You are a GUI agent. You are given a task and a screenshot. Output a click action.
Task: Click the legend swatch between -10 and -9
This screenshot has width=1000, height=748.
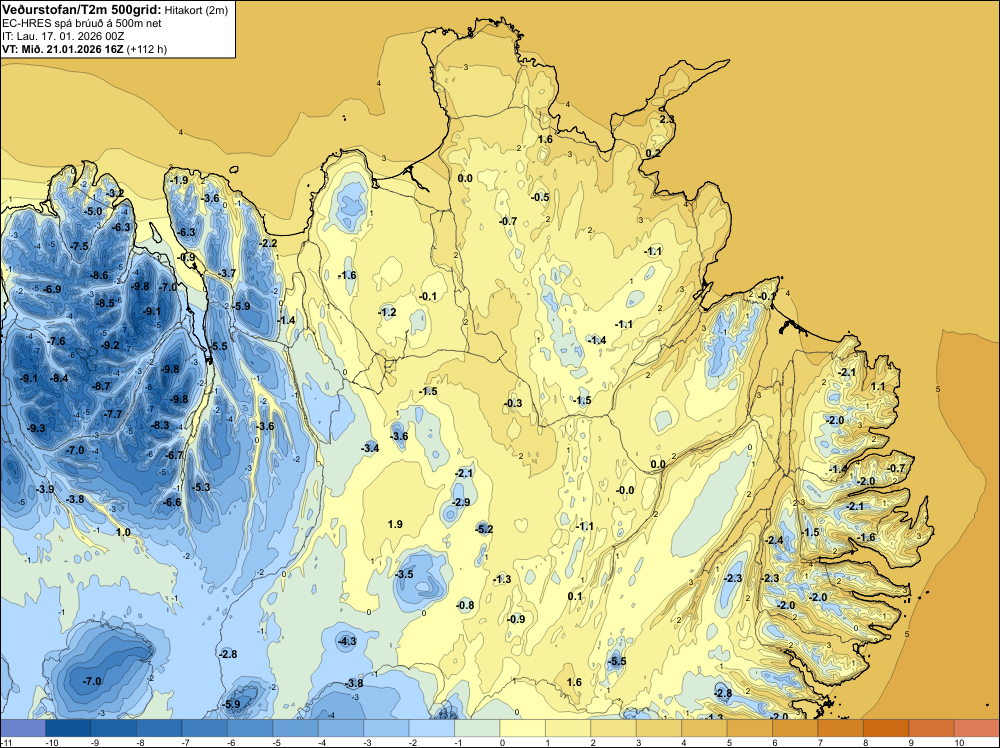click(x=68, y=728)
